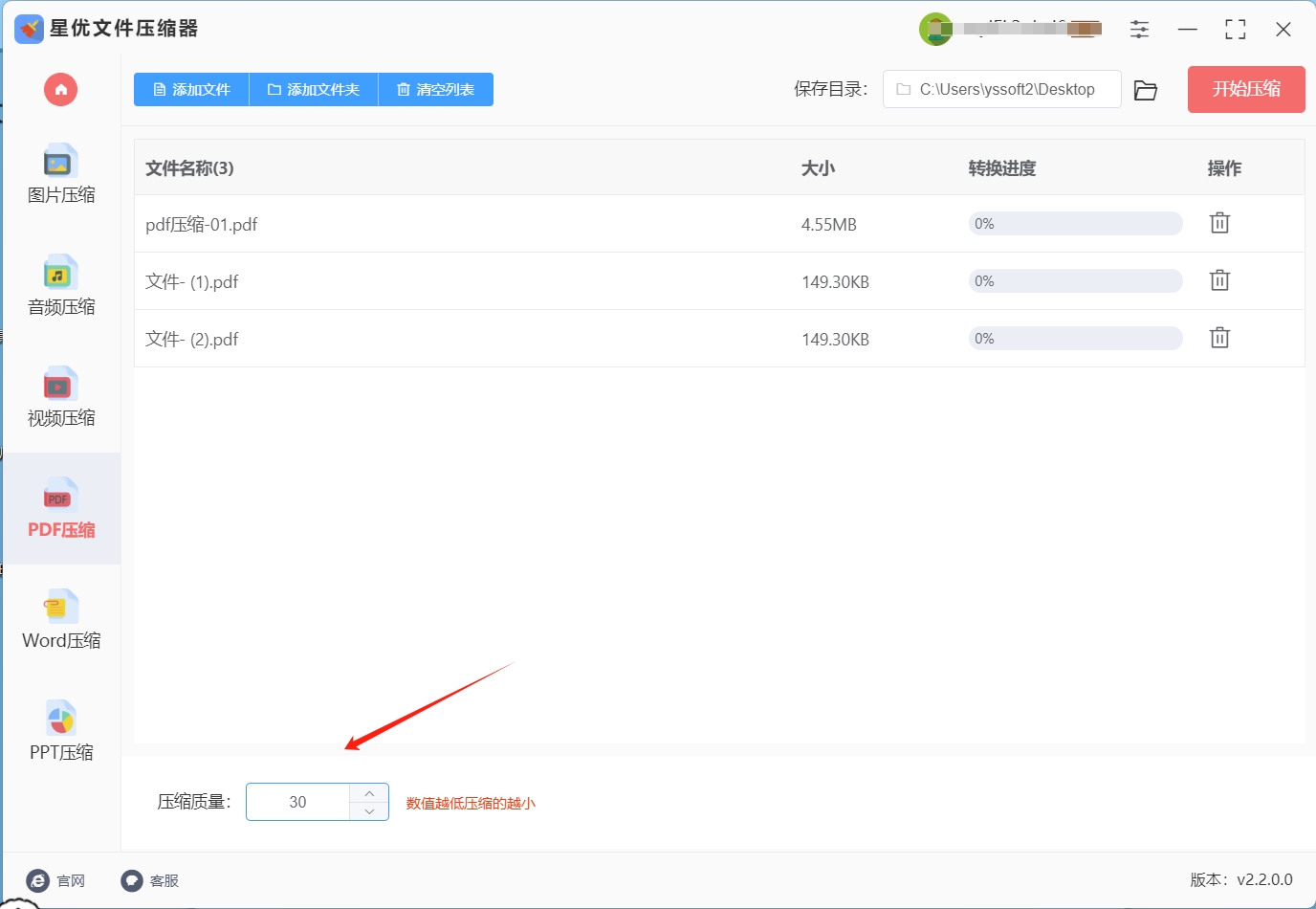This screenshot has height=909, width=1316.
Task: Increase compression quality with up arrow
Action: click(x=369, y=793)
